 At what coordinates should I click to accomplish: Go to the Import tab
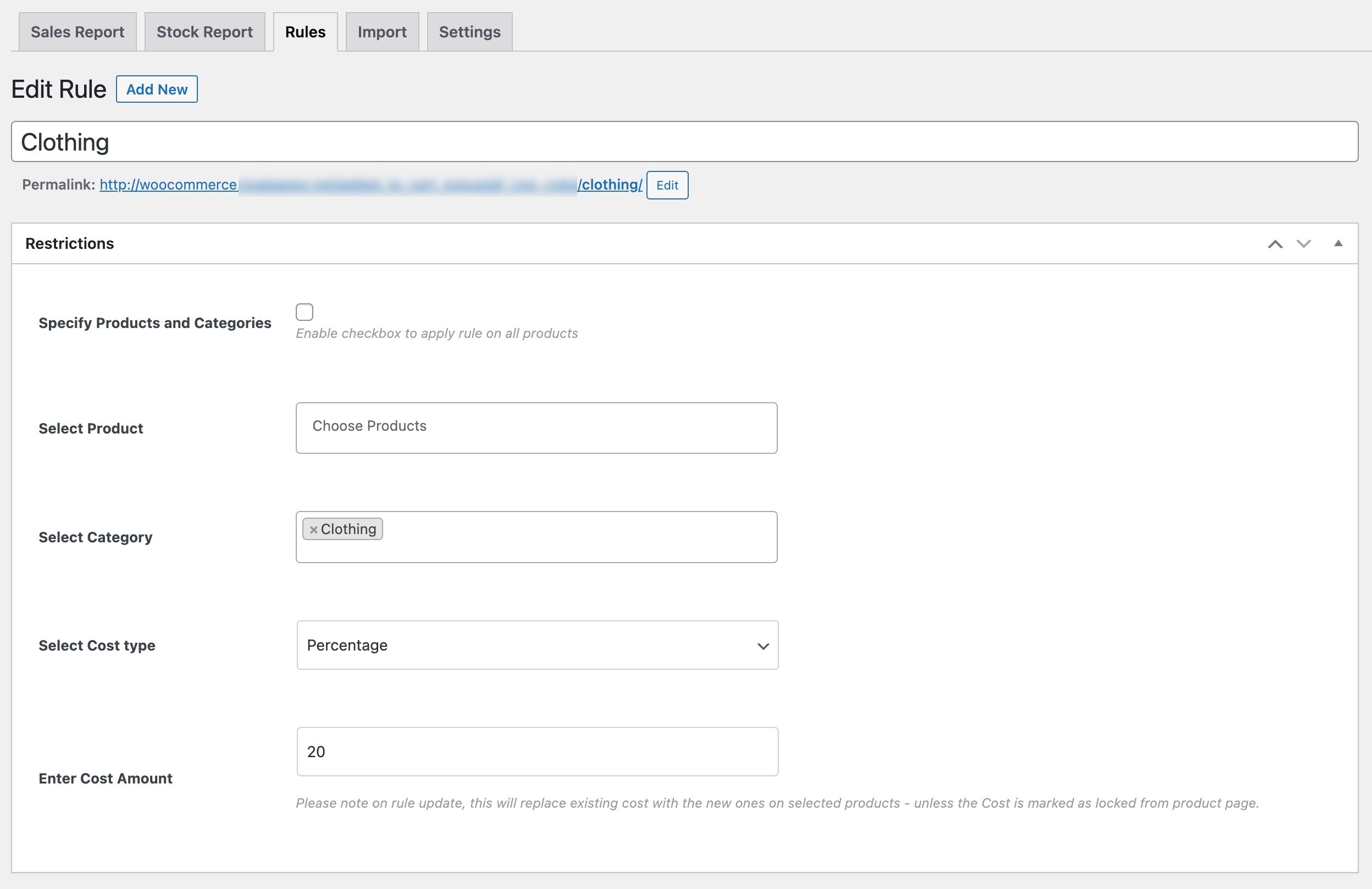(381, 32)
